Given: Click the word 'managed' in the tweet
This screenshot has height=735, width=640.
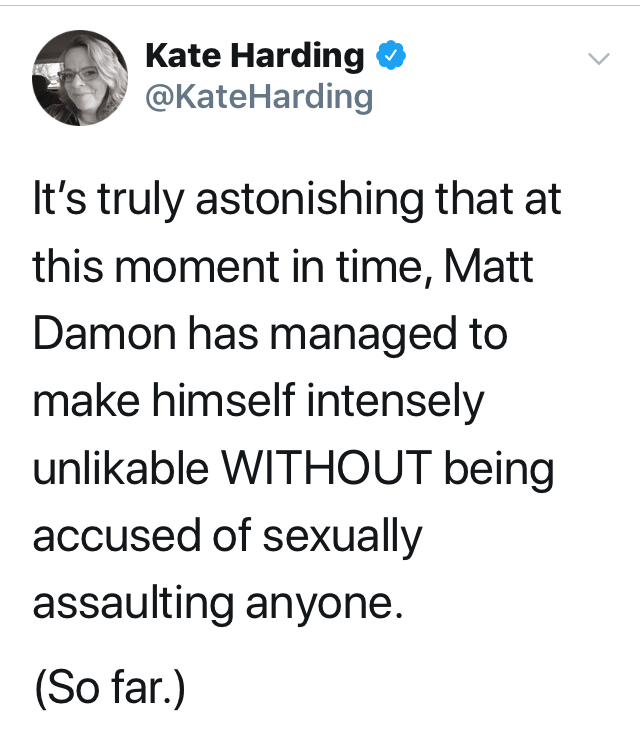Looking at the screenshot, I should (363, 336).
